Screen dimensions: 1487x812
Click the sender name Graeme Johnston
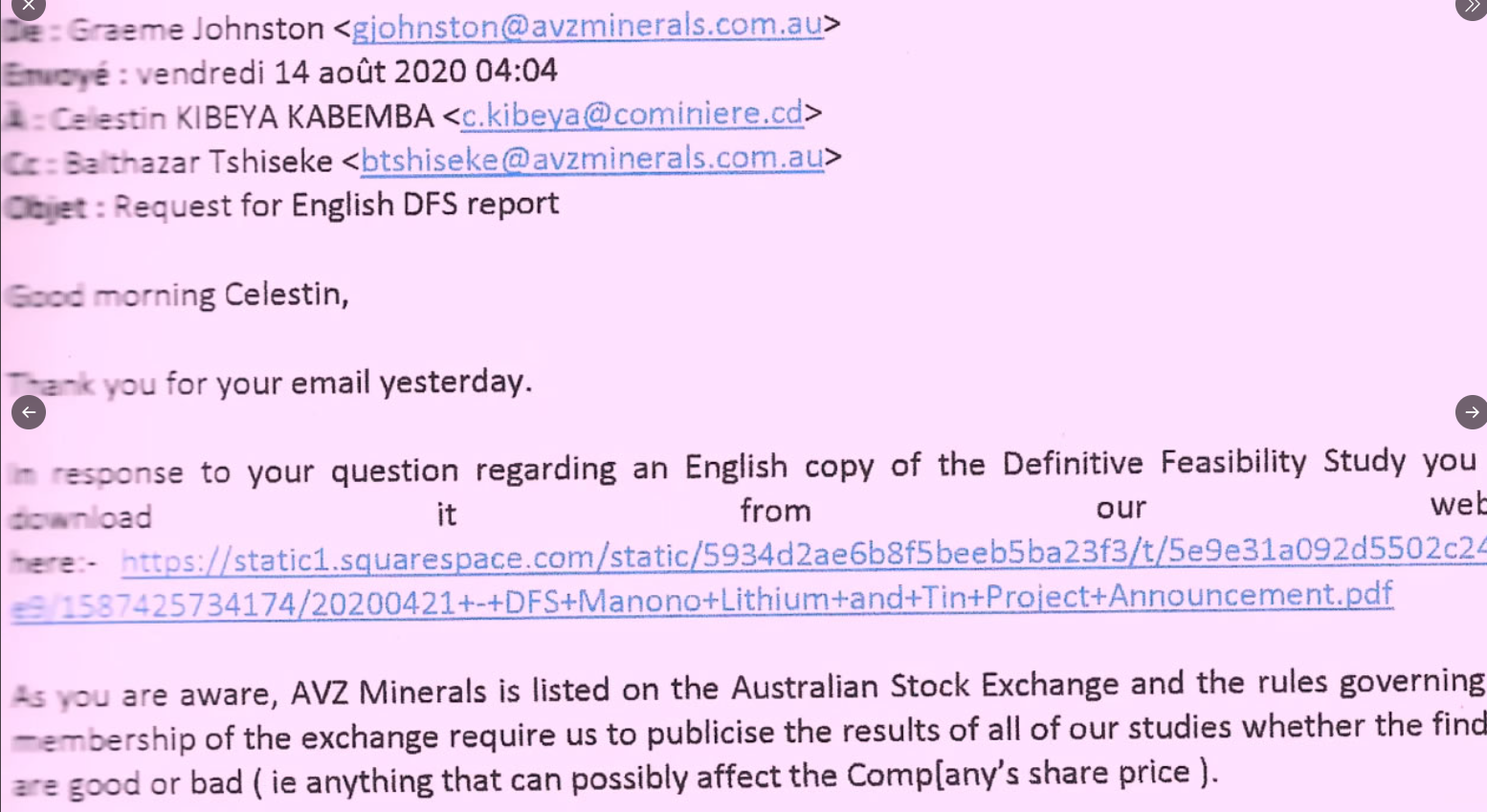(x=196, y=29)
